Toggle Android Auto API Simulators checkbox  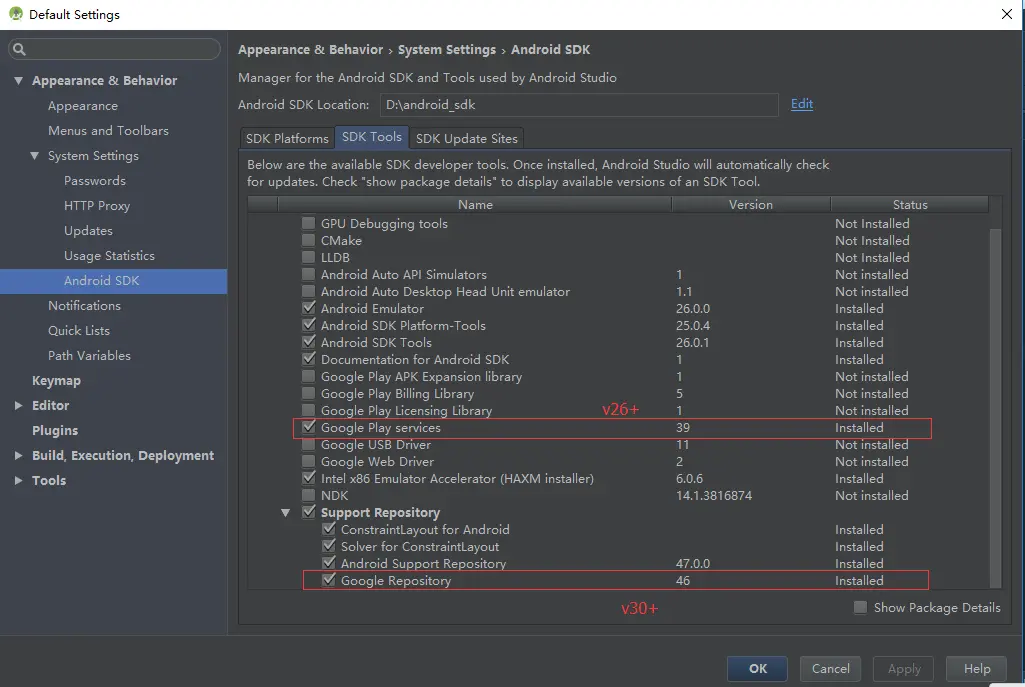tap(309, 275)
